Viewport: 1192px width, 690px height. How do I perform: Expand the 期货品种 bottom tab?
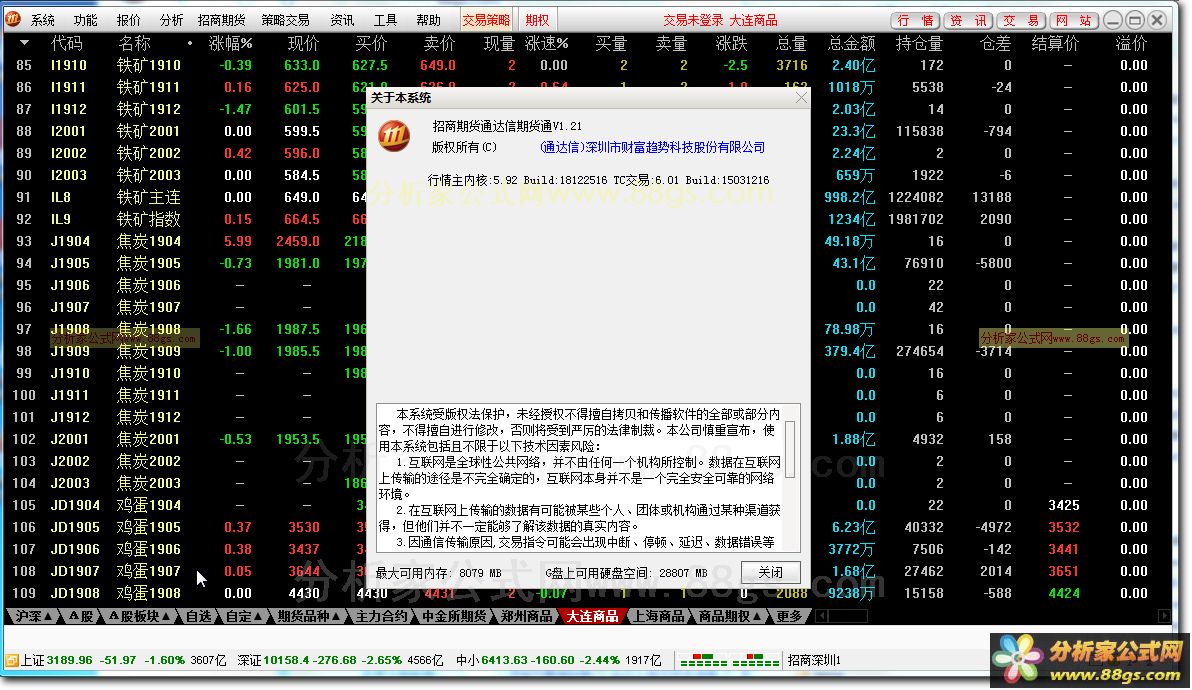click(x=309, y=616)
